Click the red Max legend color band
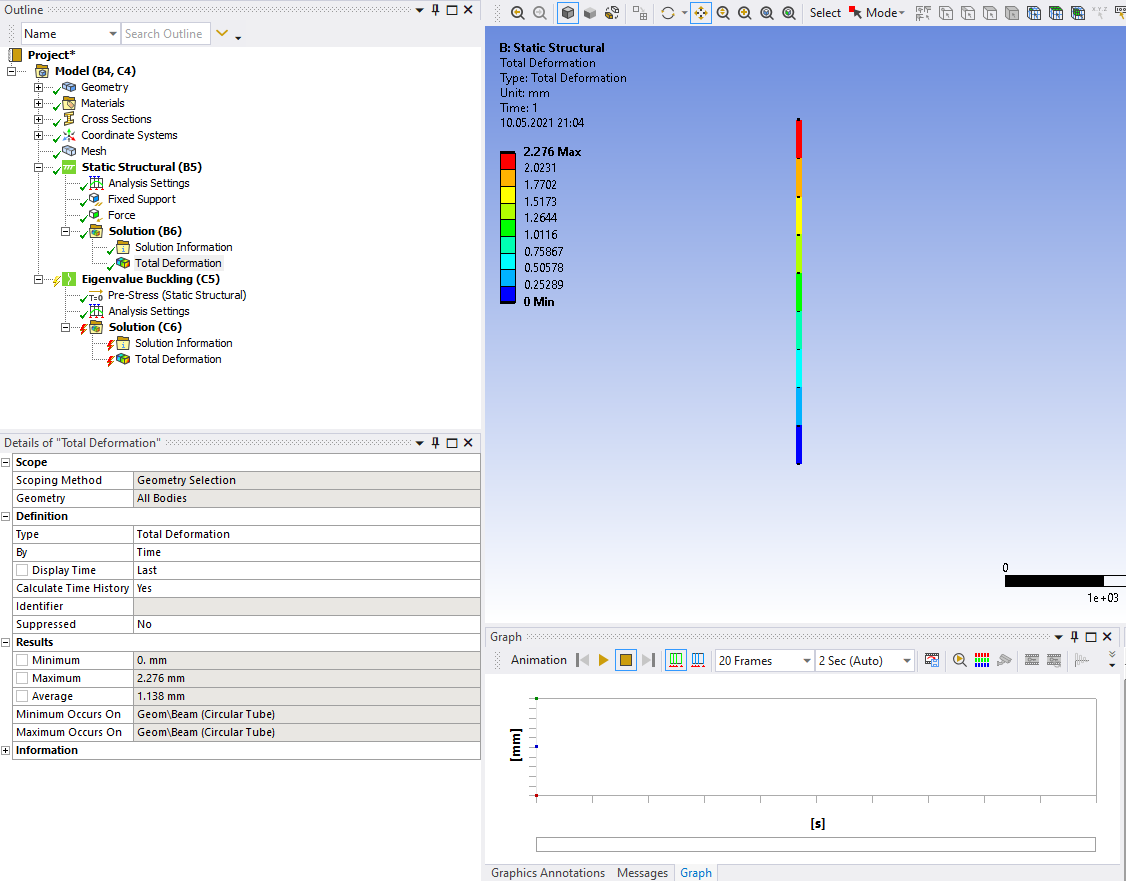This screenshot has height=881, width=1126. (508, 160)
